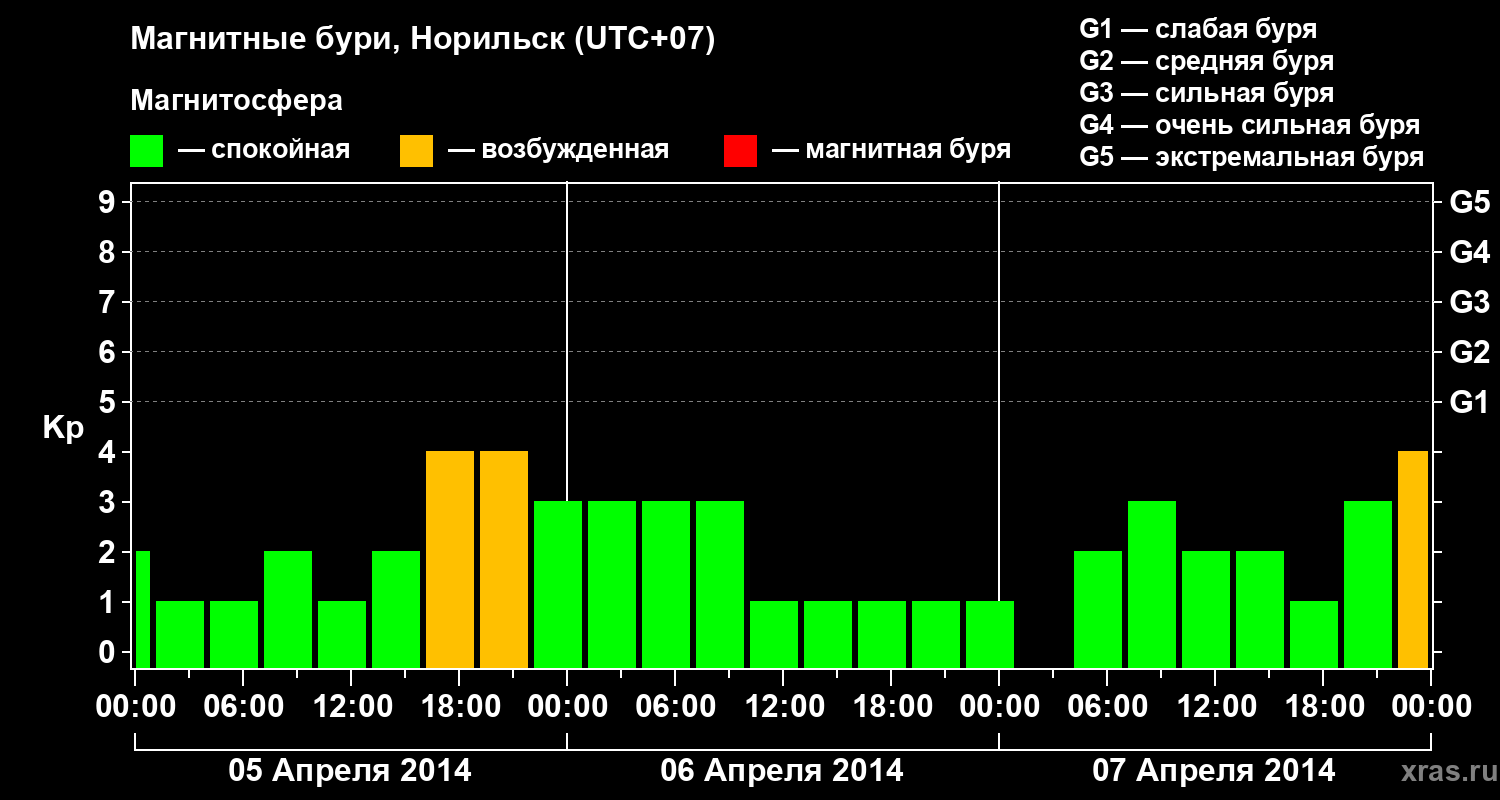Click the 'G2 — средняя буря' legend line

coord(1206,61)
